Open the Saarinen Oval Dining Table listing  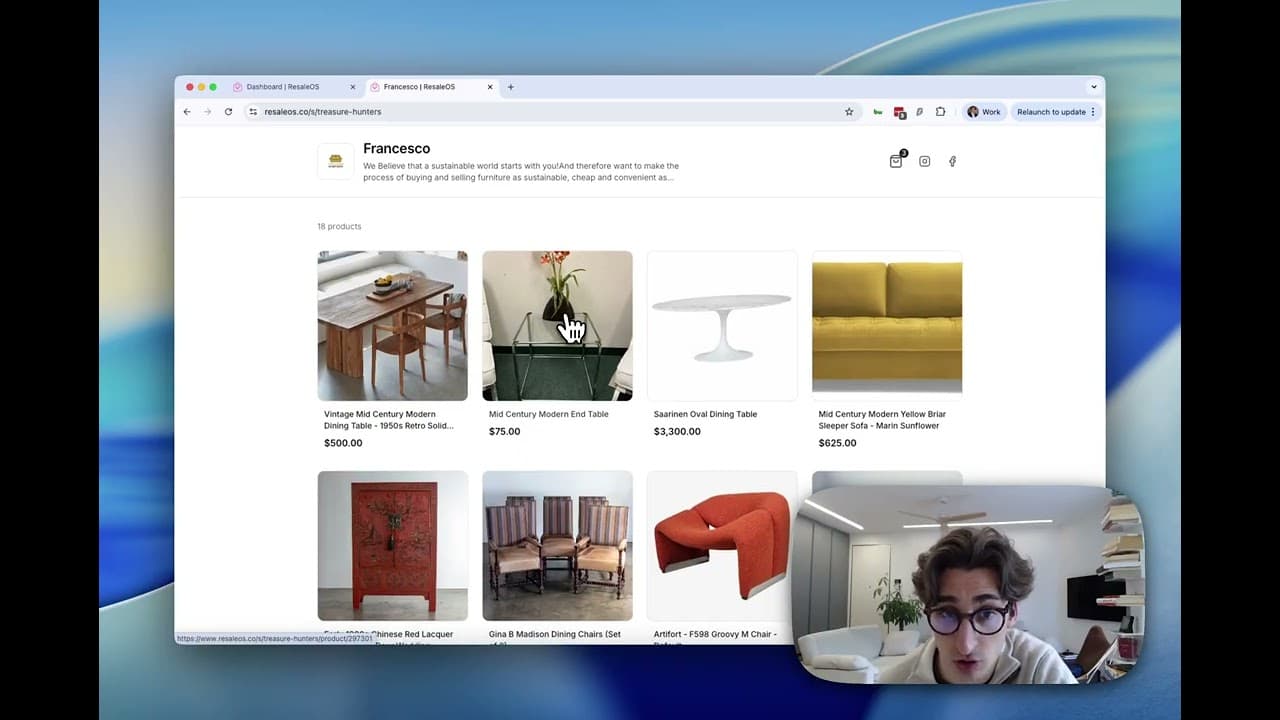pos(722,326)
